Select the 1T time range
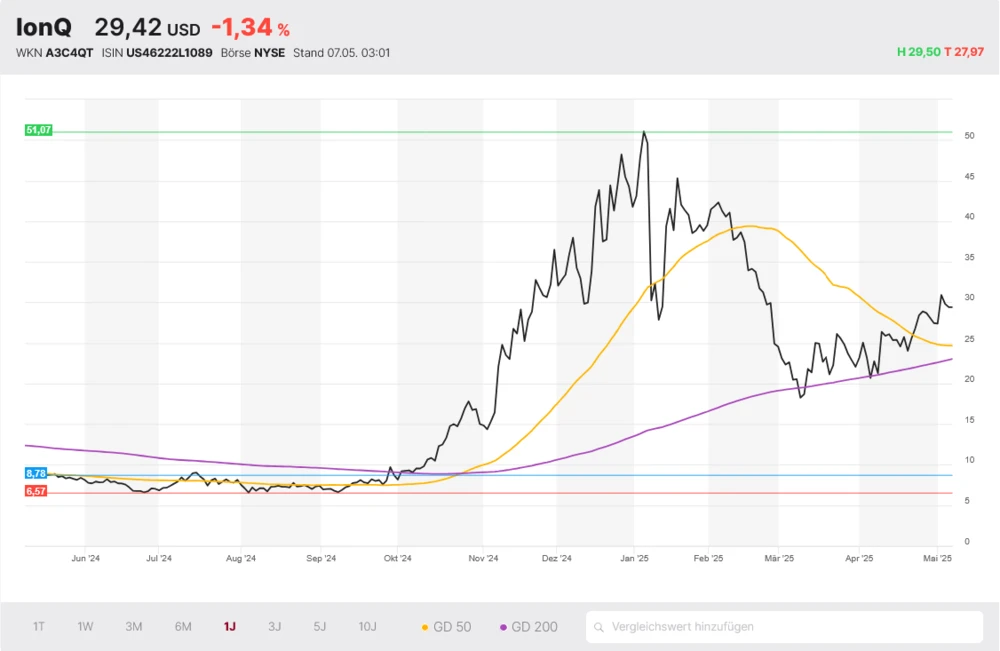 tap(39, 627)
